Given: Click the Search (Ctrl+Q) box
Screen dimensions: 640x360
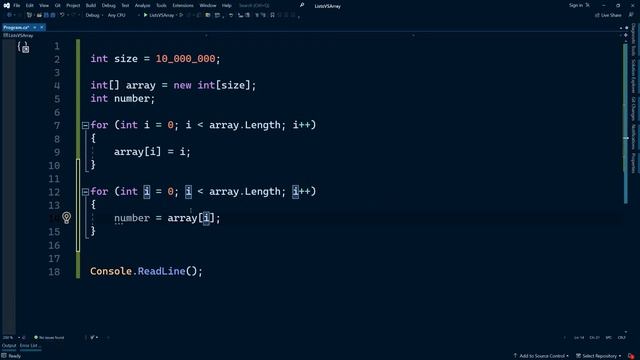Looking at the screenshot, I should click(x=254, y=6).
